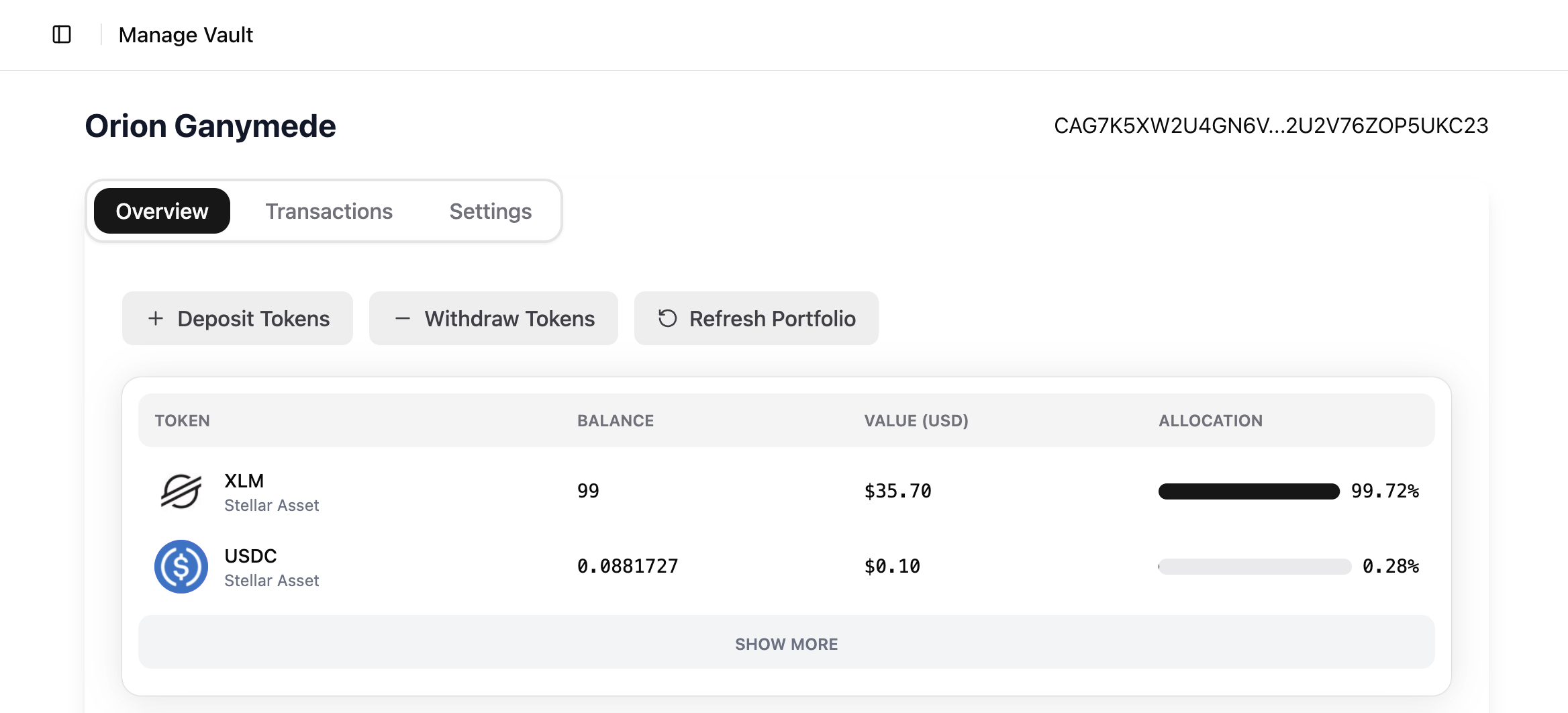Select the Overview tab
The image size is (1568, 713).
click(x=161, y=211)
